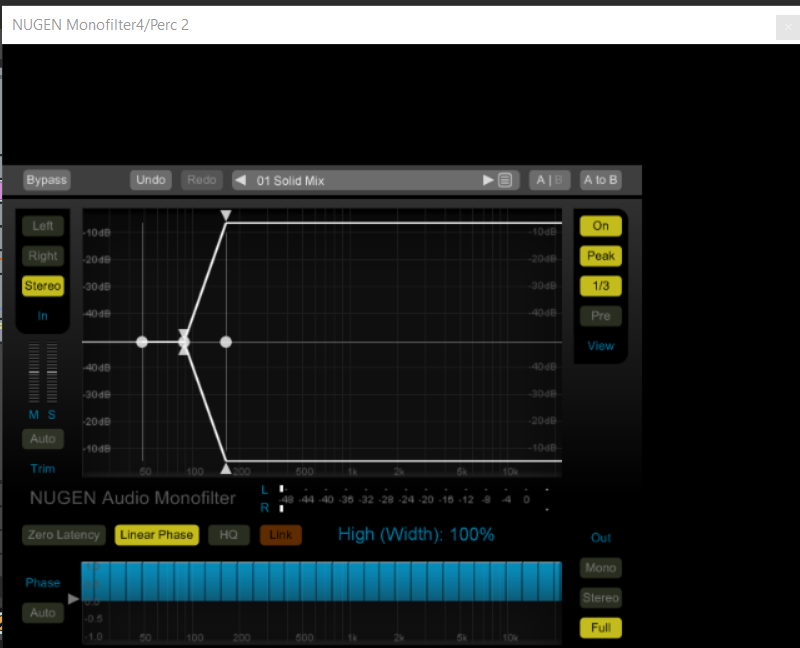Toggle analyzer On button
The width and height of the screenshot is (800, 648).
point(601,226)
